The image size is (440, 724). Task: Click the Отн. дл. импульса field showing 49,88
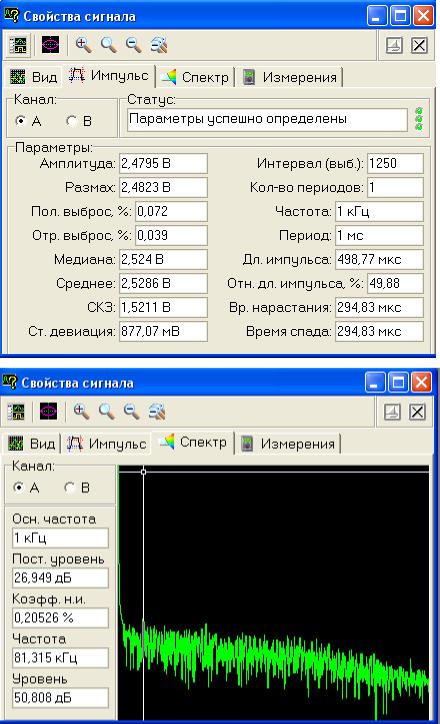coord(395,284)
